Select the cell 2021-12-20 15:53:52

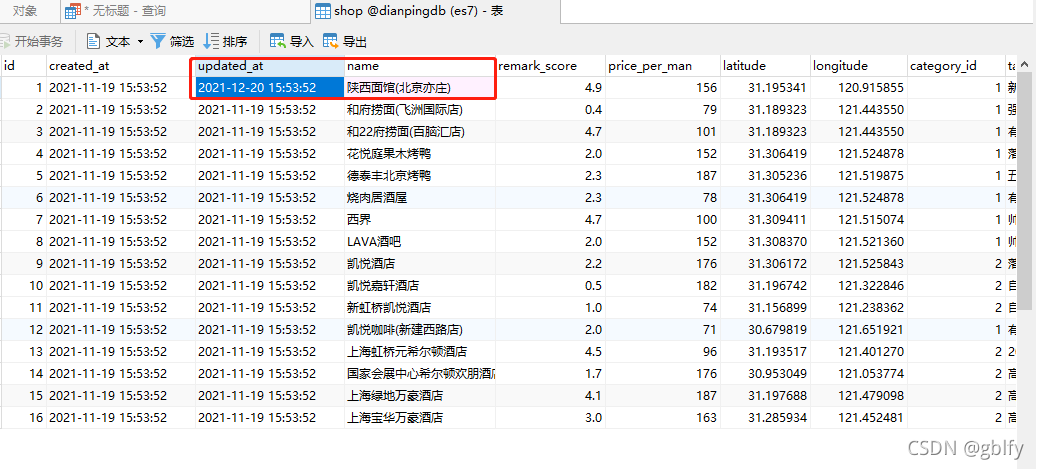click(x=270, y=87)
